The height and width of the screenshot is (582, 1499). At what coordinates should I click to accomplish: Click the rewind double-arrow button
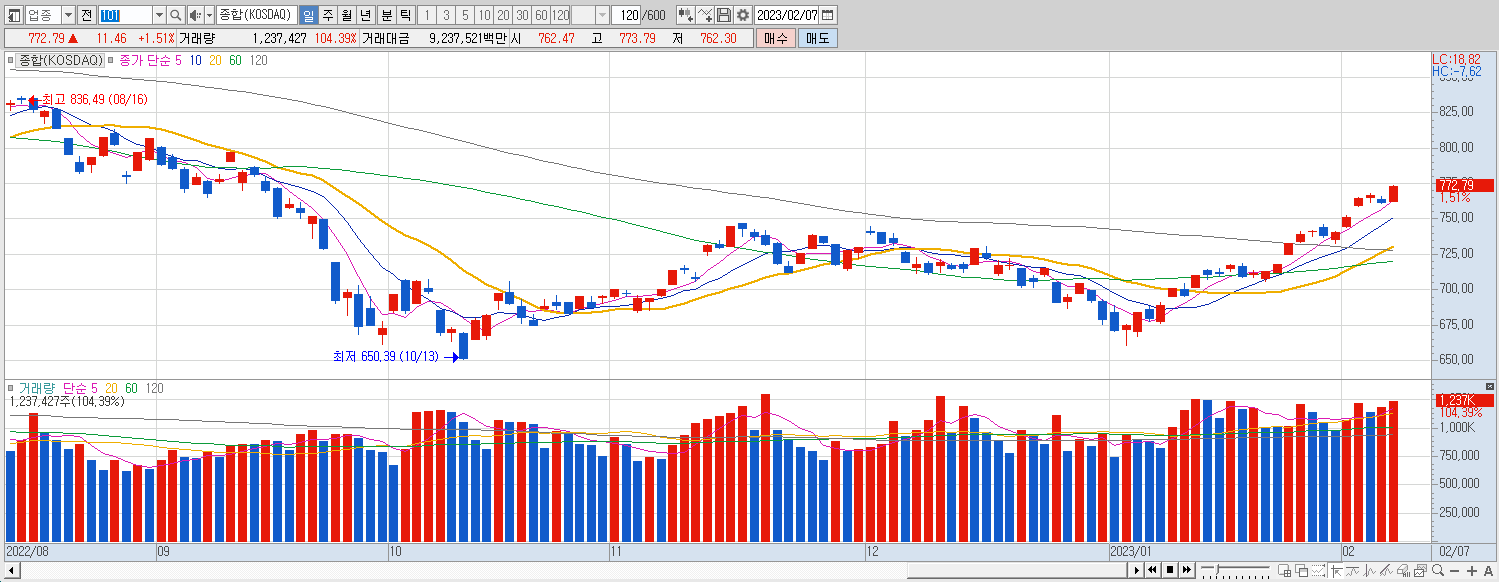(x=1152, y=570)
